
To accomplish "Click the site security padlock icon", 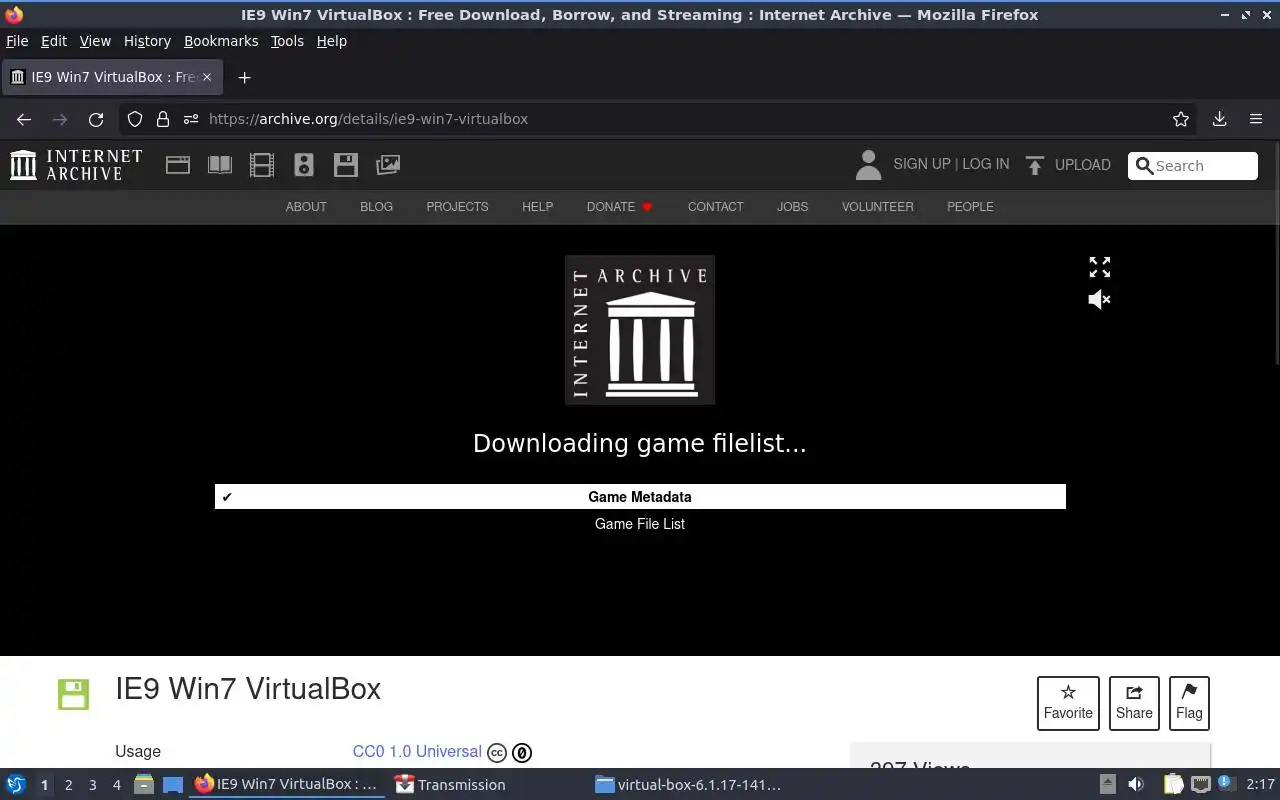I will click(x=163, y=119).
